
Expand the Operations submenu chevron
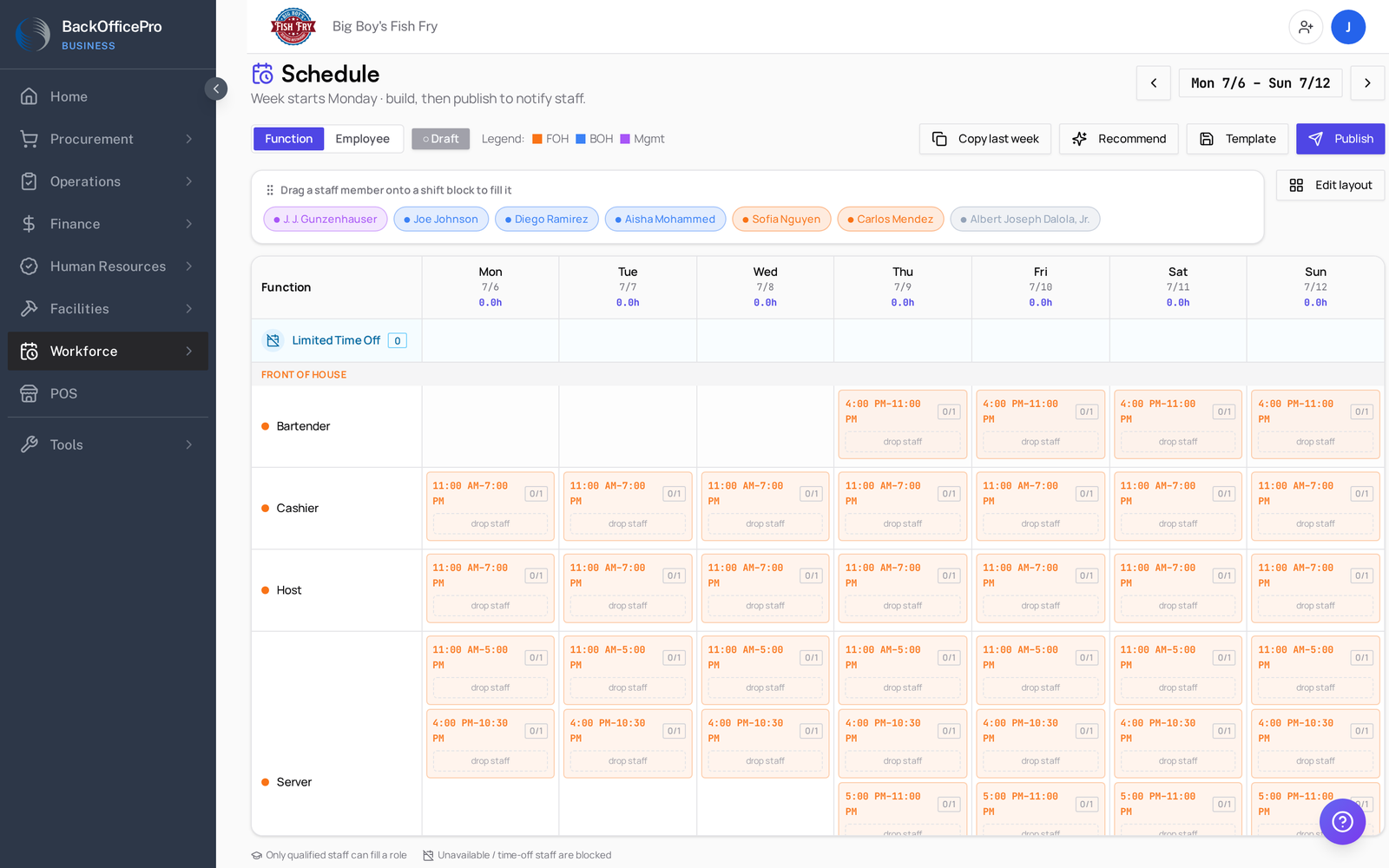[x=188, y=181]
